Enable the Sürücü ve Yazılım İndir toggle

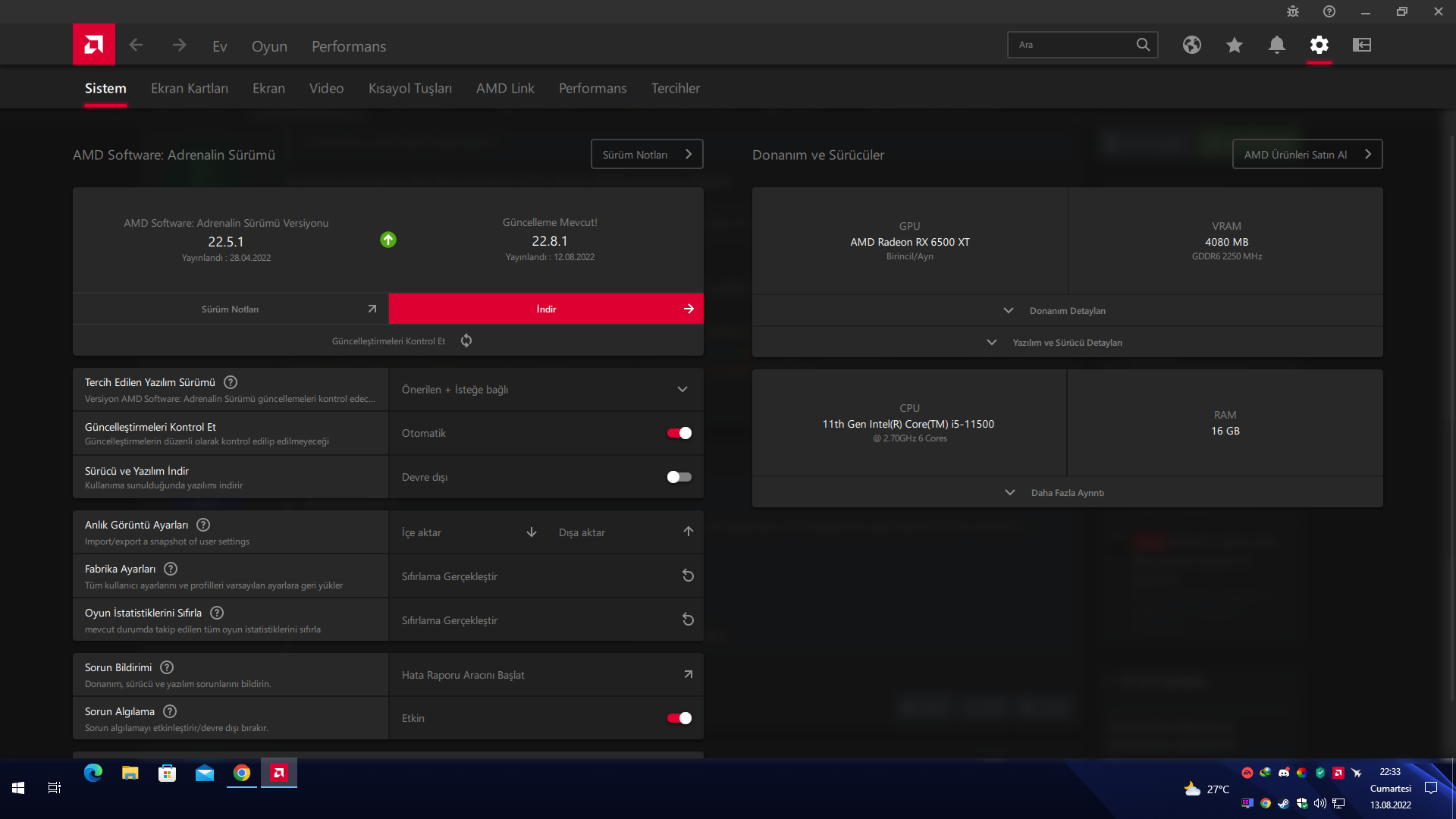coord(679,477)
